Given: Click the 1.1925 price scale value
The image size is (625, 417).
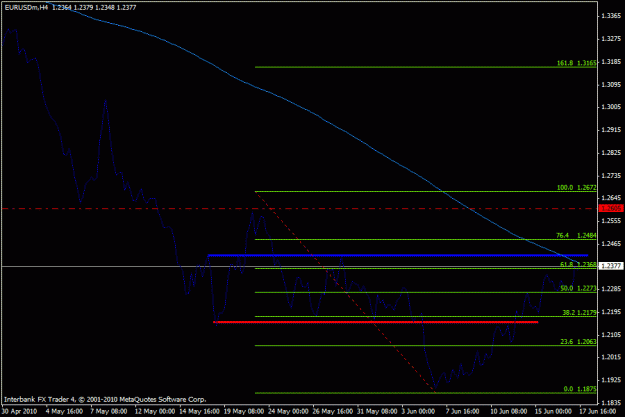Looking at the screenshot, I should coord(611,380).
